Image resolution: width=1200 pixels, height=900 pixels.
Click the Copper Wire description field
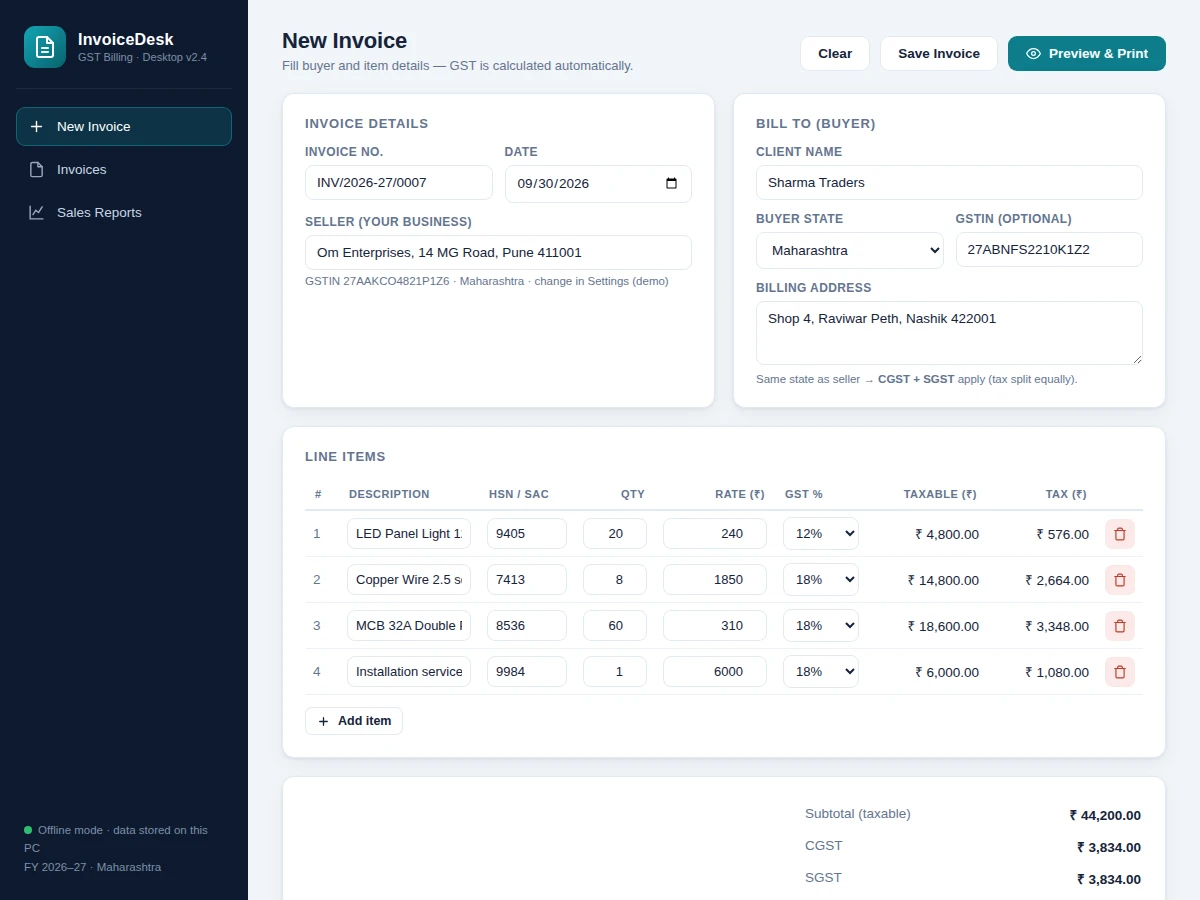[409, 580]
